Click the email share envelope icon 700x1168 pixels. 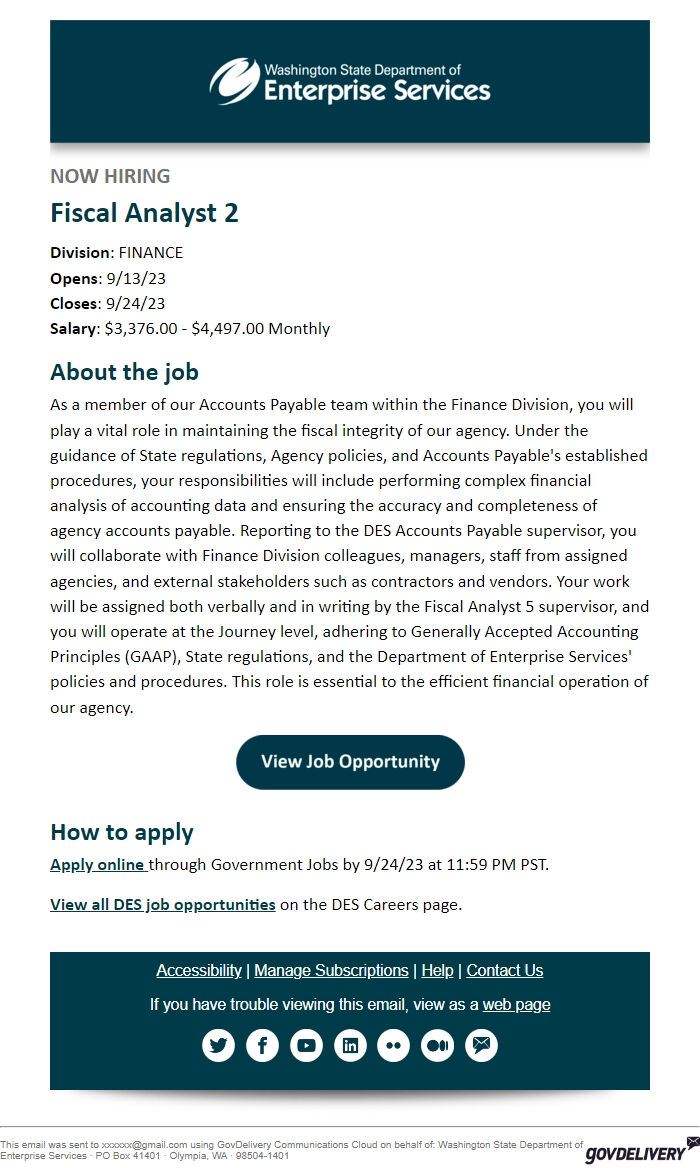[481, 1045]
